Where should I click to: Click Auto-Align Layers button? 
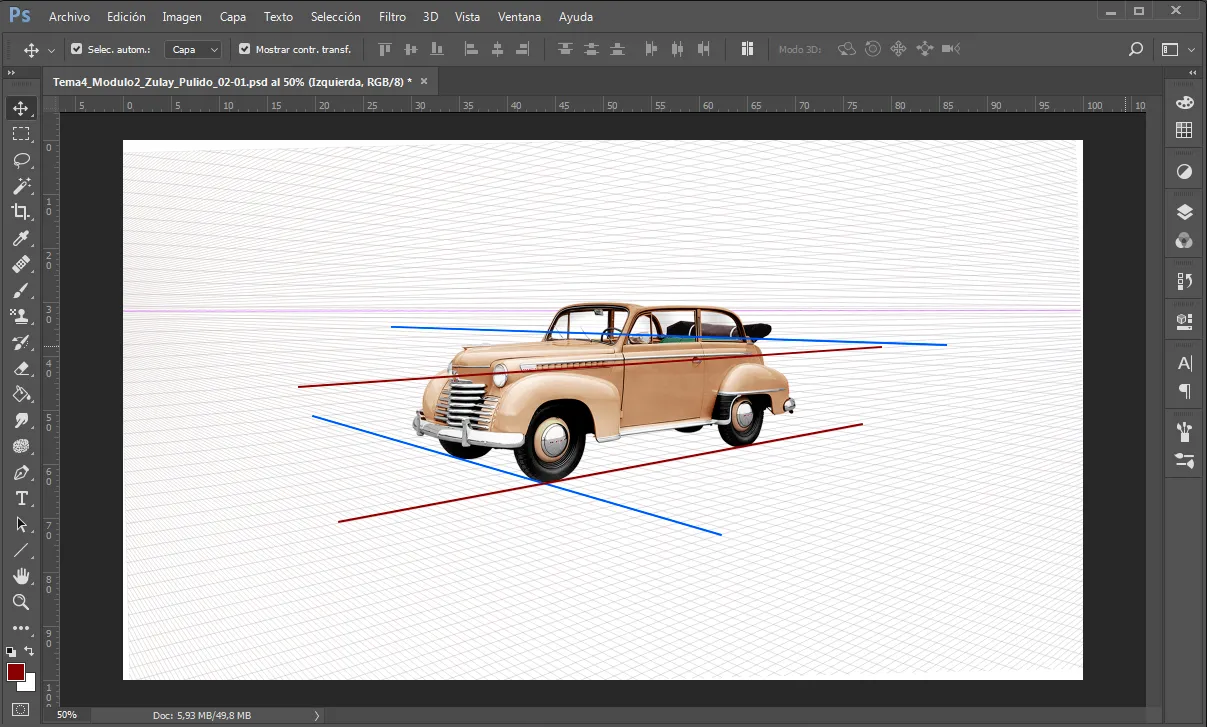click(747, 49)
